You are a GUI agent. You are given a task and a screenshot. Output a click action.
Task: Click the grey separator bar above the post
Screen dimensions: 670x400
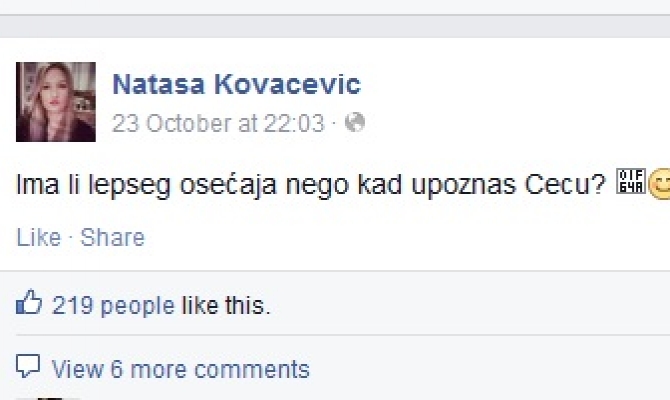click(335, 26)
